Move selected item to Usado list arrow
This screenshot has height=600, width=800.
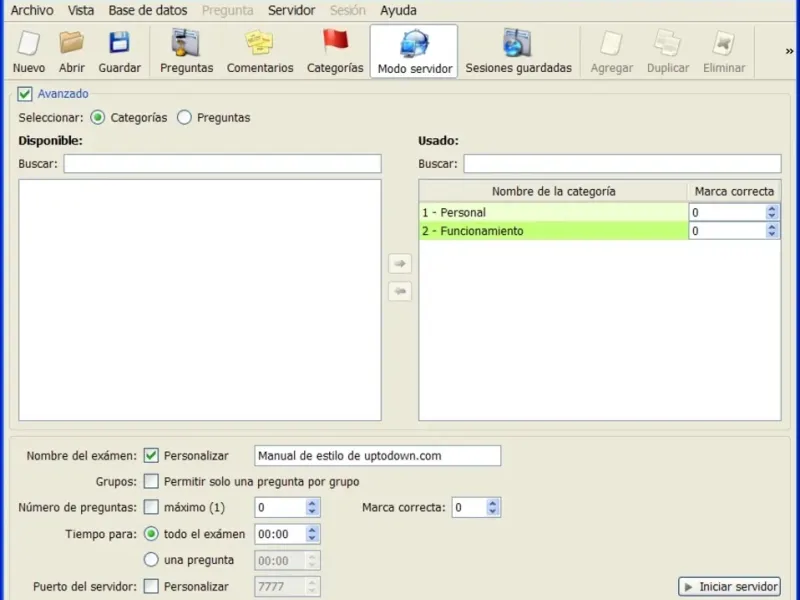pyautogui.click(x=400, y=264)
